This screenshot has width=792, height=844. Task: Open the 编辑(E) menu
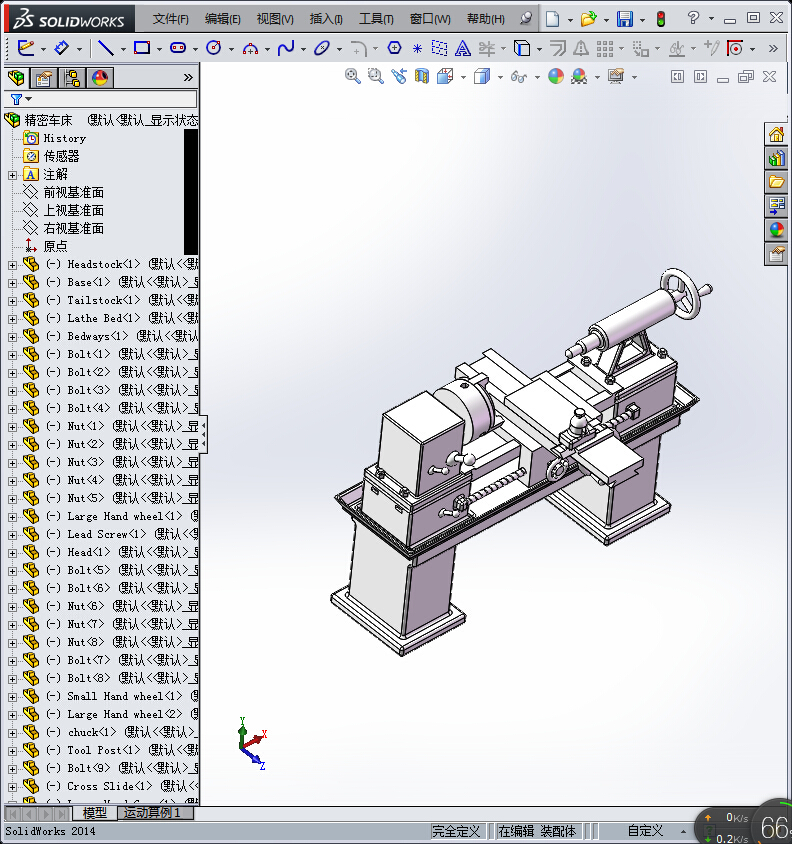point(222,19)
